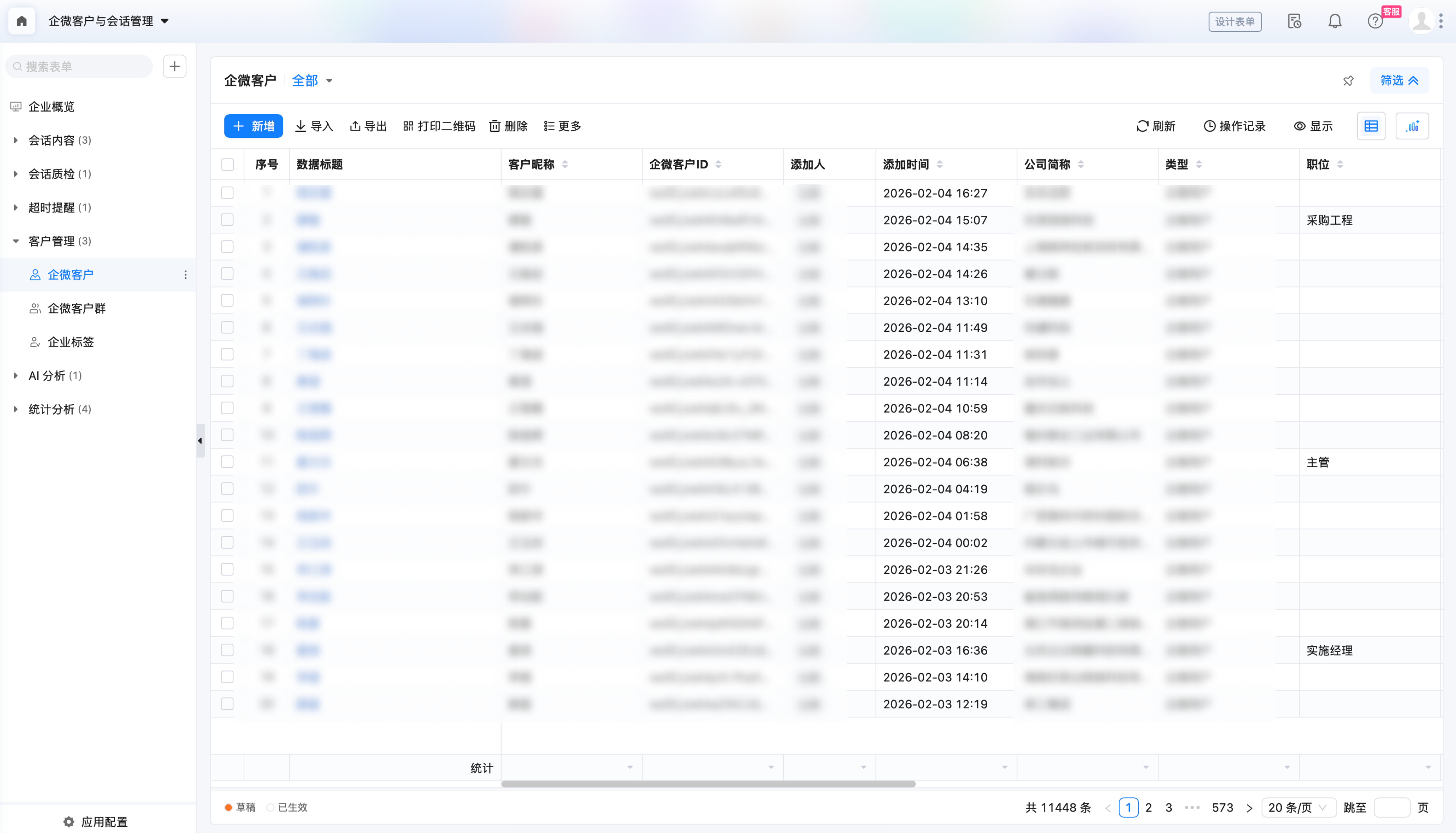Viewport: 1456px width, 833px height.
Task: Open the 企微客户群 menu item
Action: tap(77, 308)
